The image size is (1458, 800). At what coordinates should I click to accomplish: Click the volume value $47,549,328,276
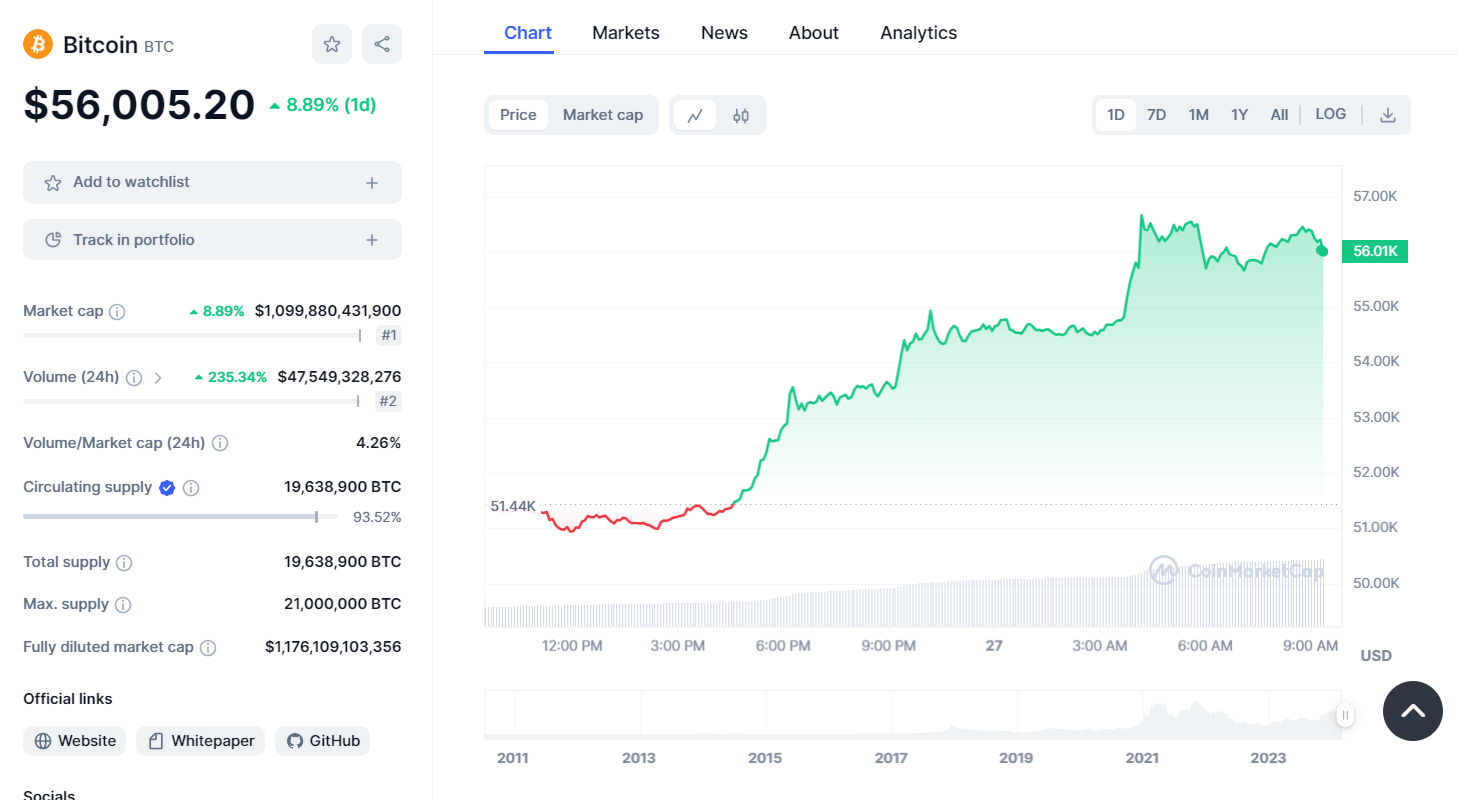pyautogui.click(x=340, y=377)
